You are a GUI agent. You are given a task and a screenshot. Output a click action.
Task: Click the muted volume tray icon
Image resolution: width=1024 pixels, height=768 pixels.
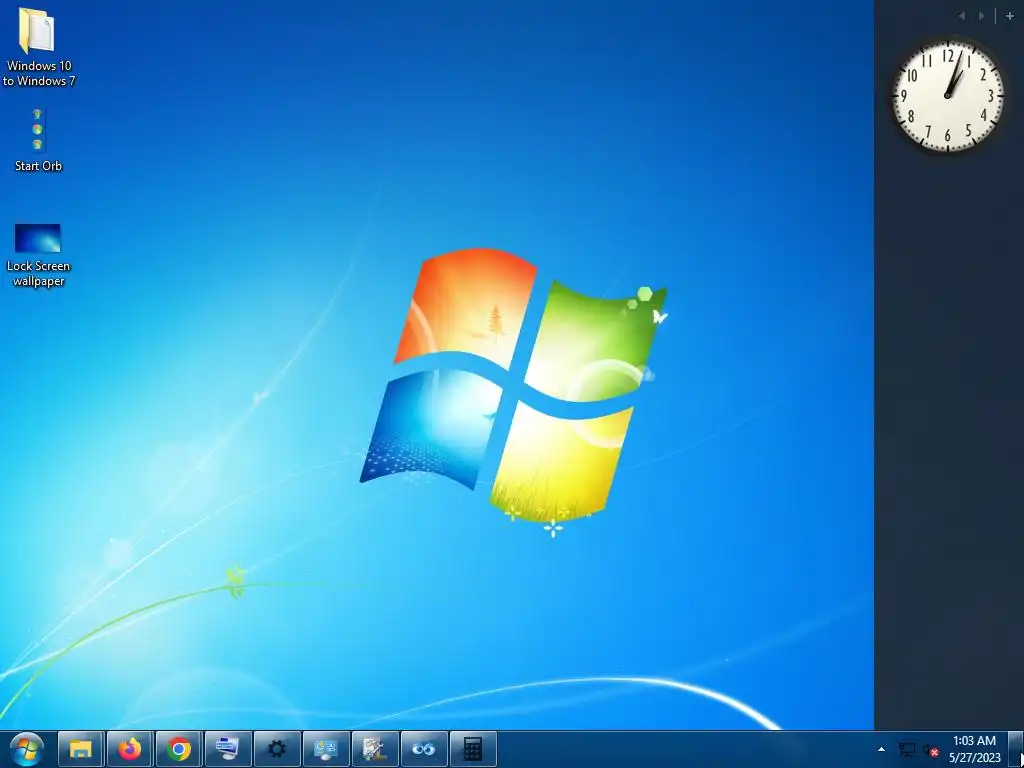tap(931, 750)
